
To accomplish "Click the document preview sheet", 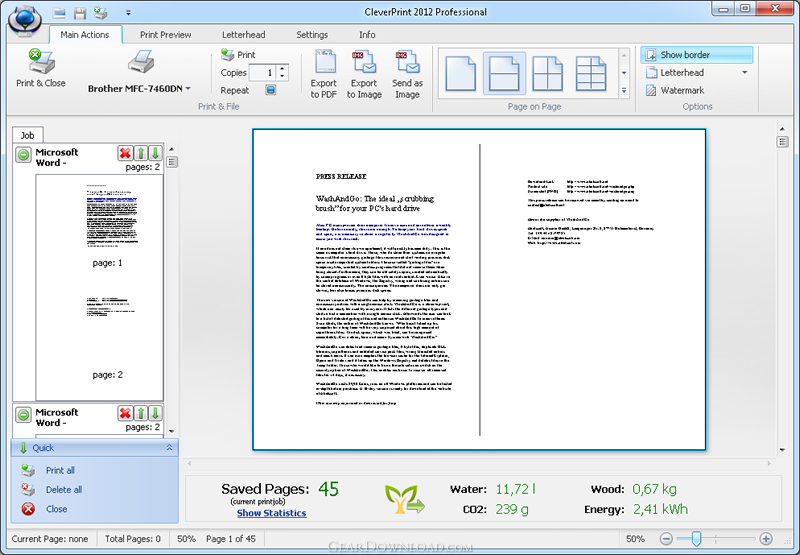I will (x=479, y=289).
